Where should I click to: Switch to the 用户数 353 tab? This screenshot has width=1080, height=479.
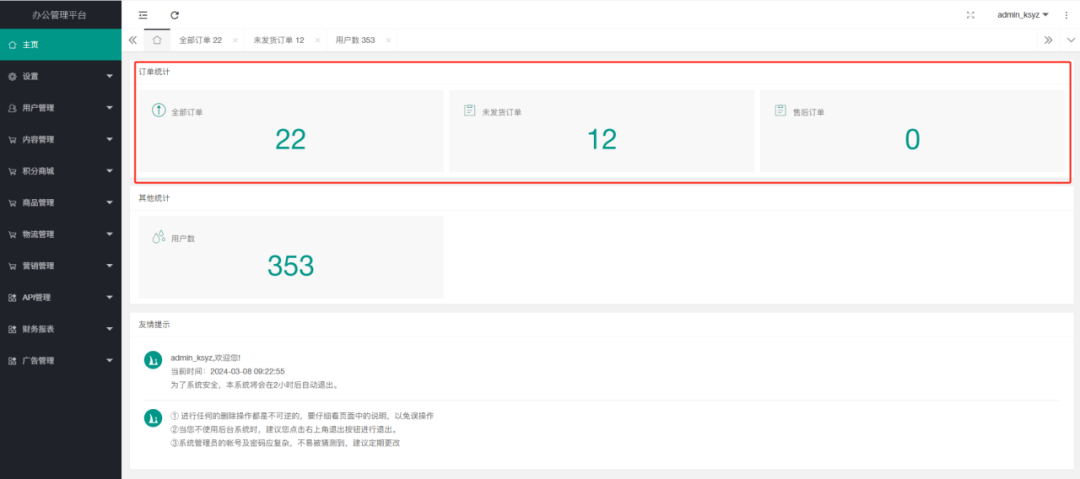tap(355, 40)
